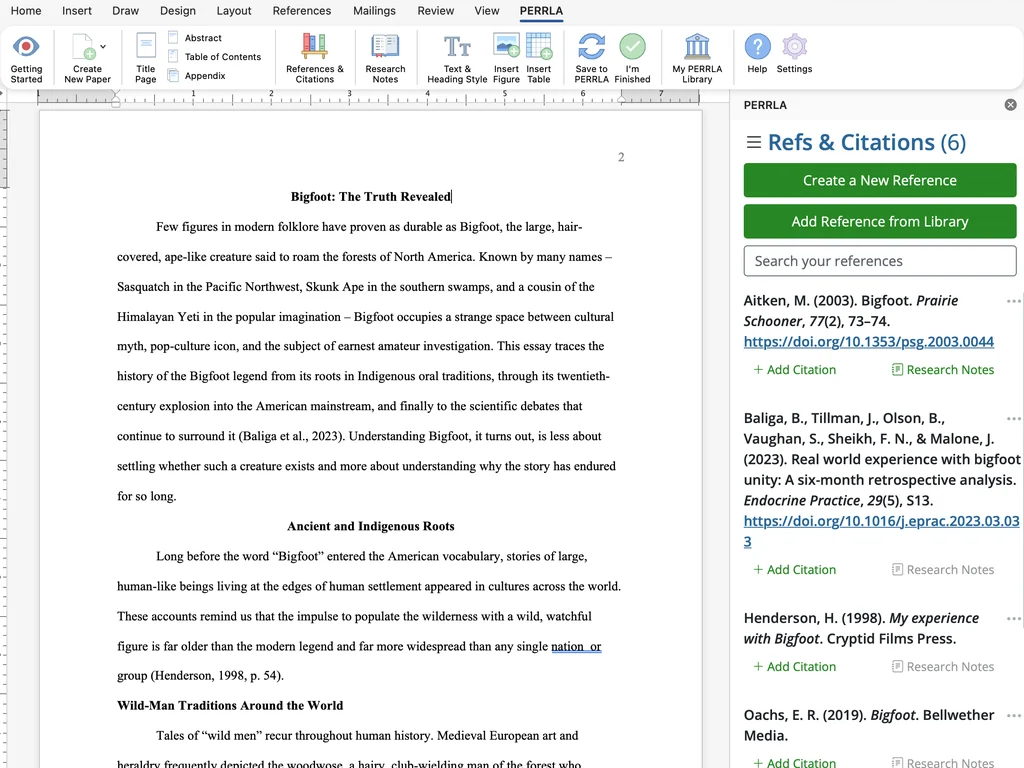Click Wild-Man Traditions Around the World heading

click(x=230, y=705)
